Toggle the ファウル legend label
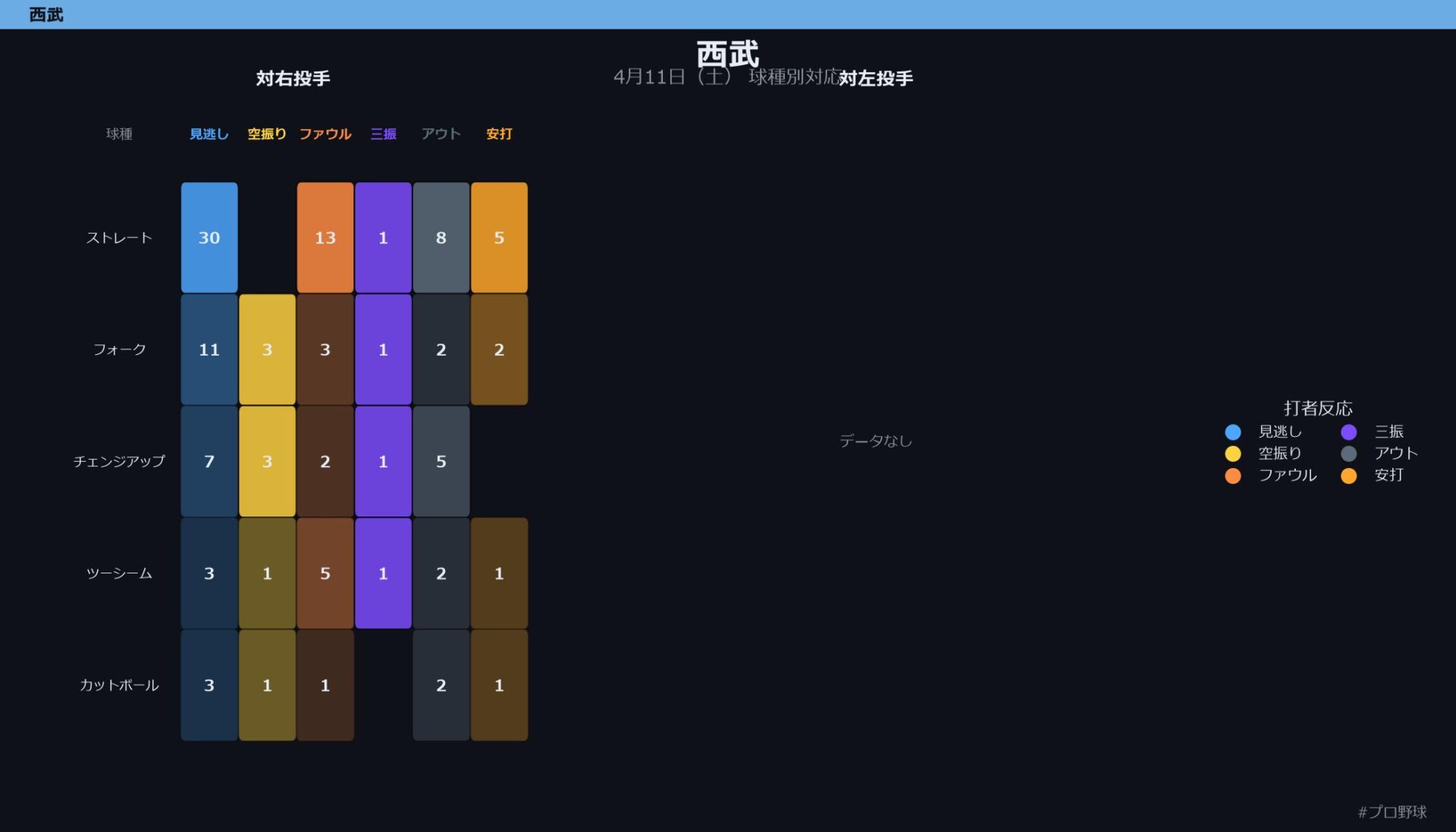The width and height of the screenshot is (1456, 832). pyautogui.click(x=1288, y=476)
